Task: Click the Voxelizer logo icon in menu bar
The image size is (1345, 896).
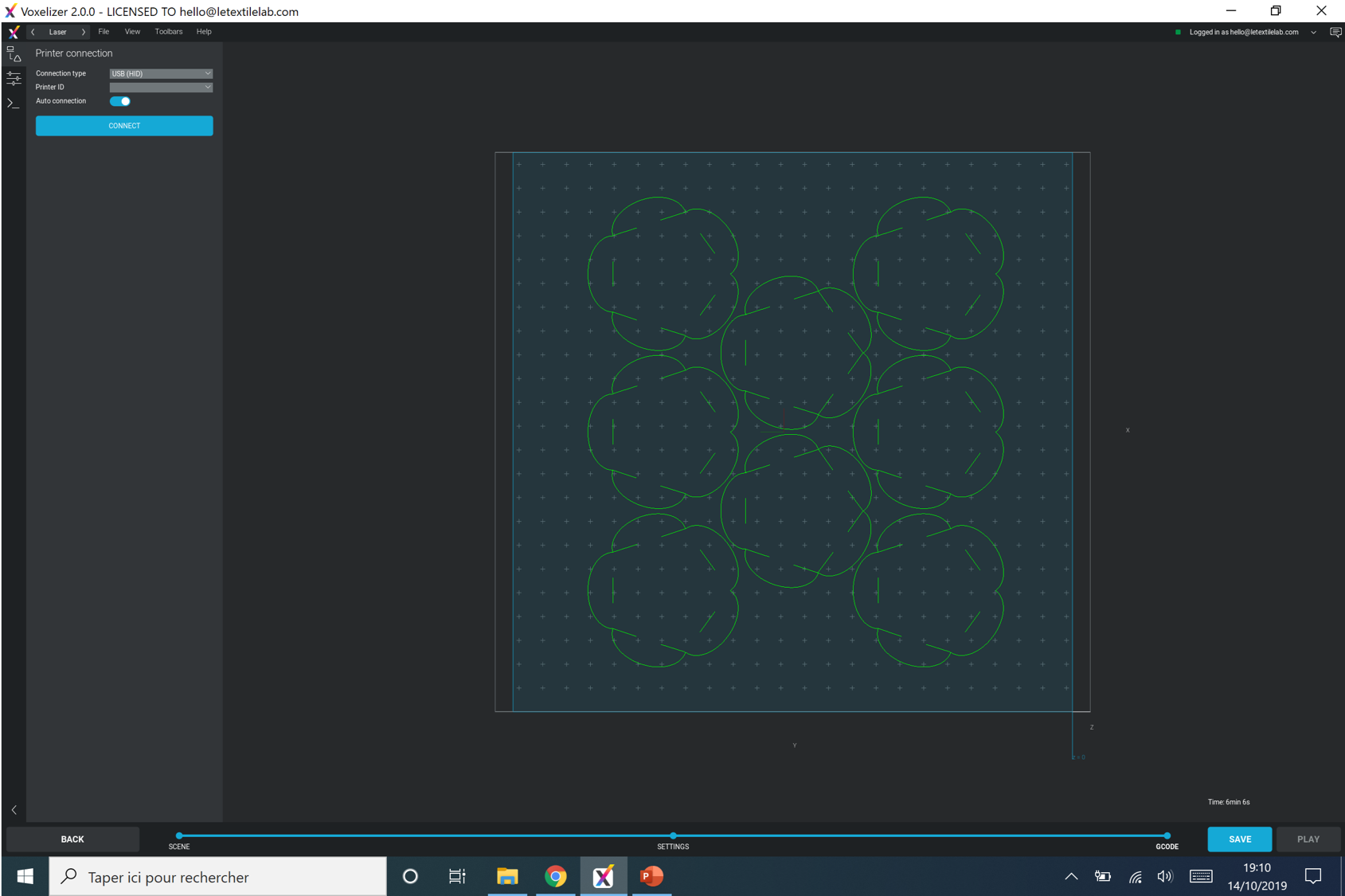Action: 14,32
